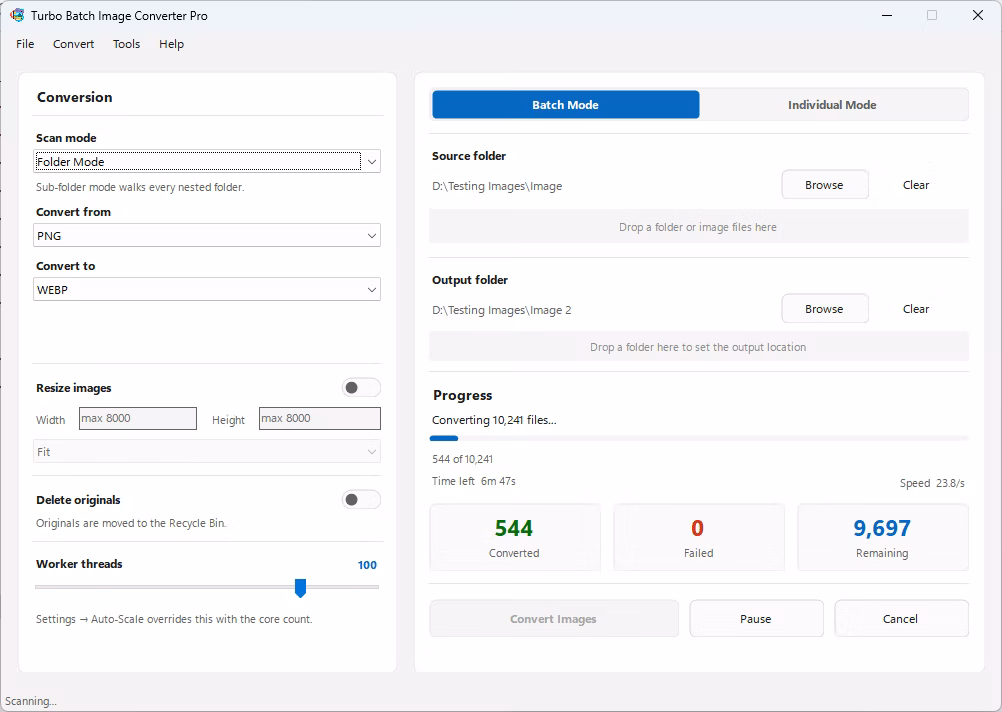This screenshot has width=1002, height=712.
Task: Click the 544 Converted counter card
Action: click(x=514, y=538)
